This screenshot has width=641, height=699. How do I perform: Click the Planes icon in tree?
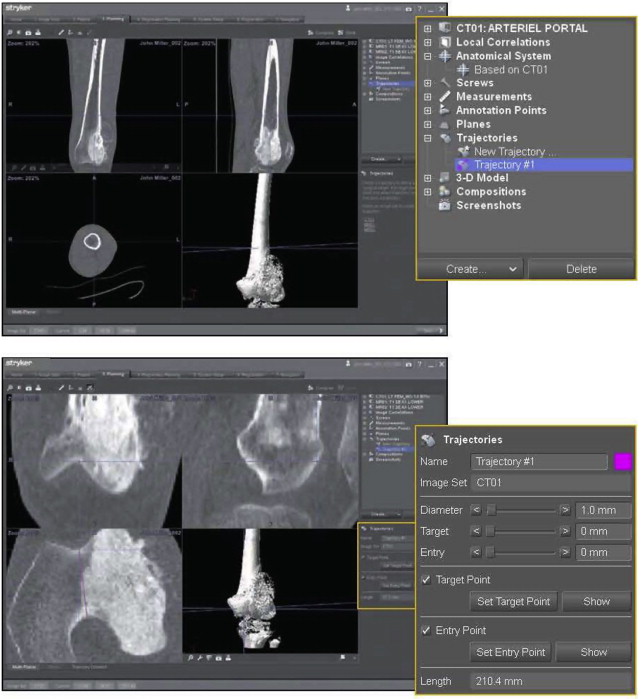(x=445, y=124)
